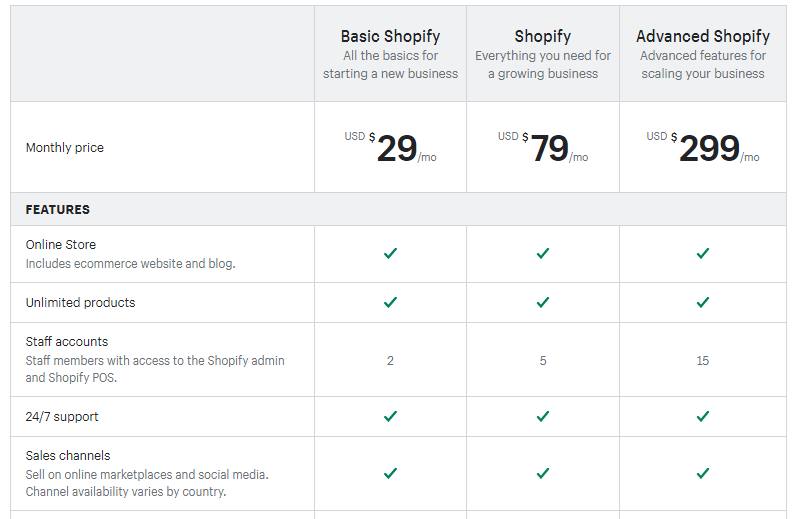Viewport: 796px width, 519px height.
Task: Click Basic Shopify checkmark for Online Store
Action: tap(390, 253)
